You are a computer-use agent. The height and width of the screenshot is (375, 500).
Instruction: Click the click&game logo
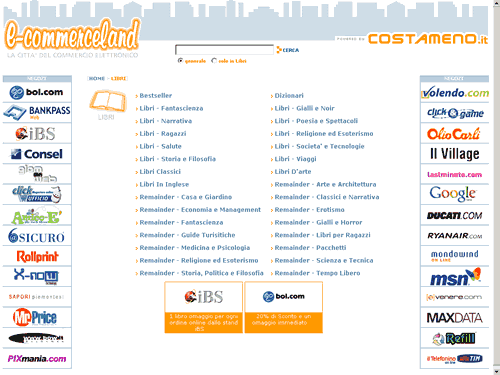pyautogui.click(x=455, y=113)
